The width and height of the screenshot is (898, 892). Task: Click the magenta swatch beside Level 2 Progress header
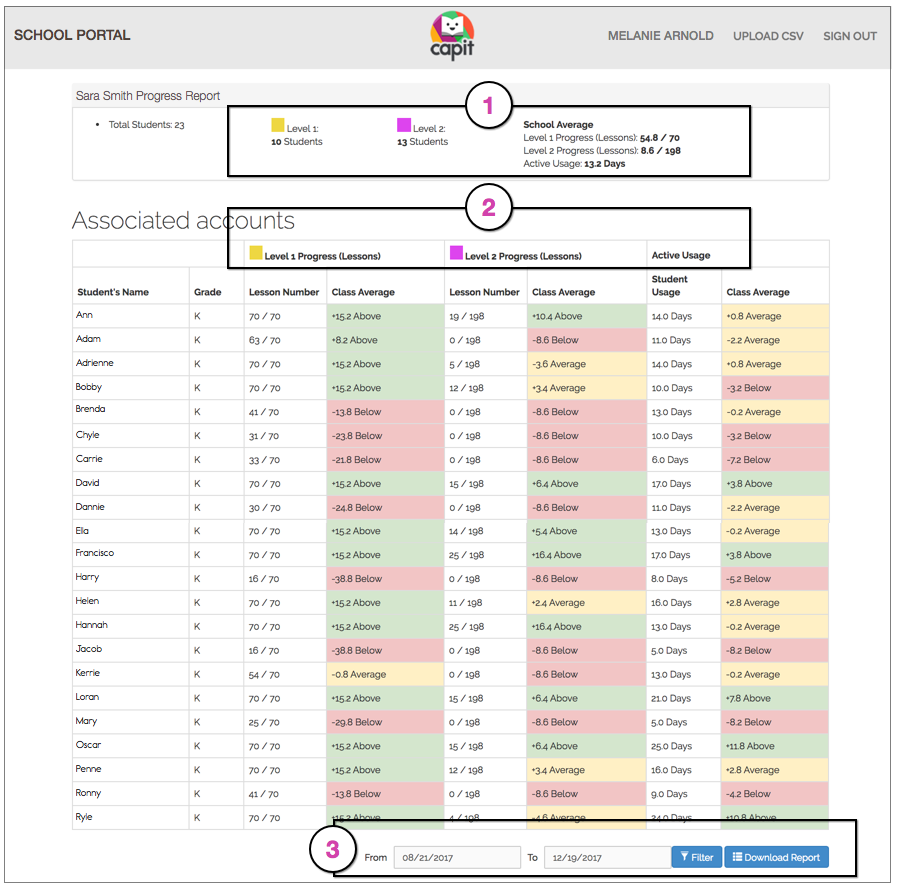(455, 253)
